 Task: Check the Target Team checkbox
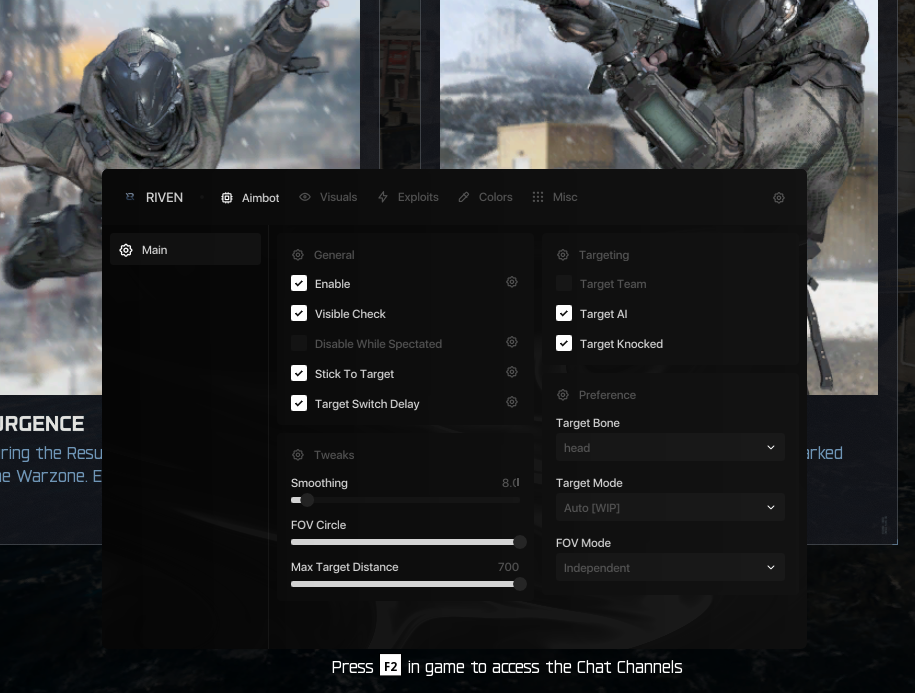564,284
